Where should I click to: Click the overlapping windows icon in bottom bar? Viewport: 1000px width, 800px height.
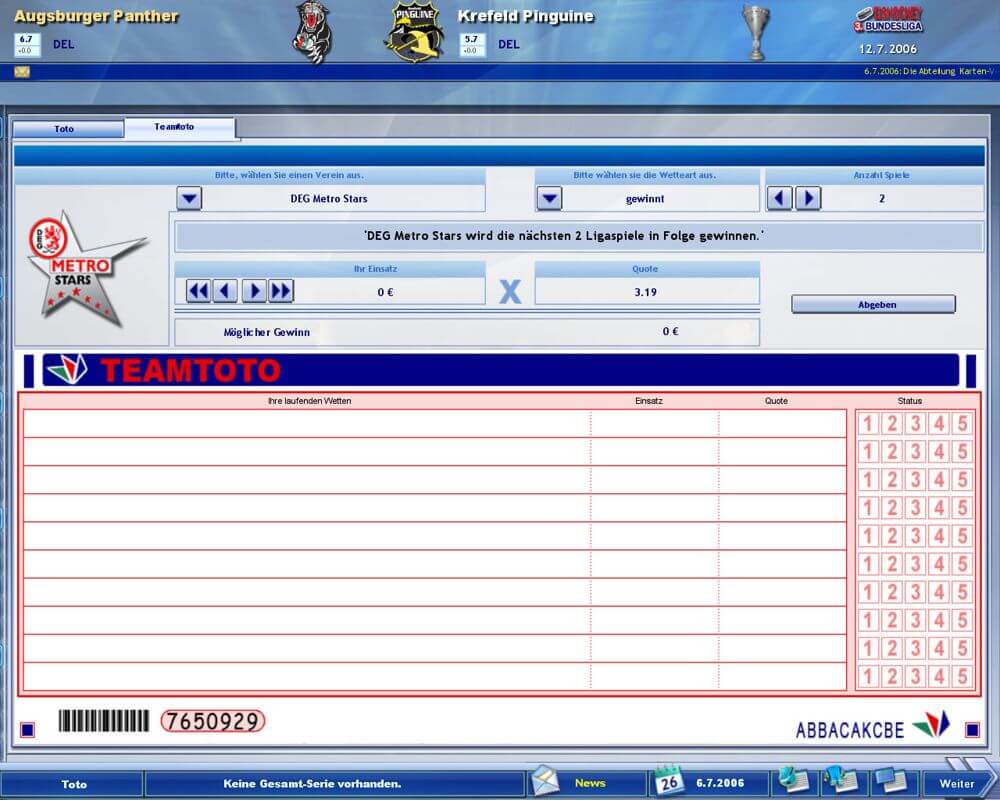pos(891,781)
